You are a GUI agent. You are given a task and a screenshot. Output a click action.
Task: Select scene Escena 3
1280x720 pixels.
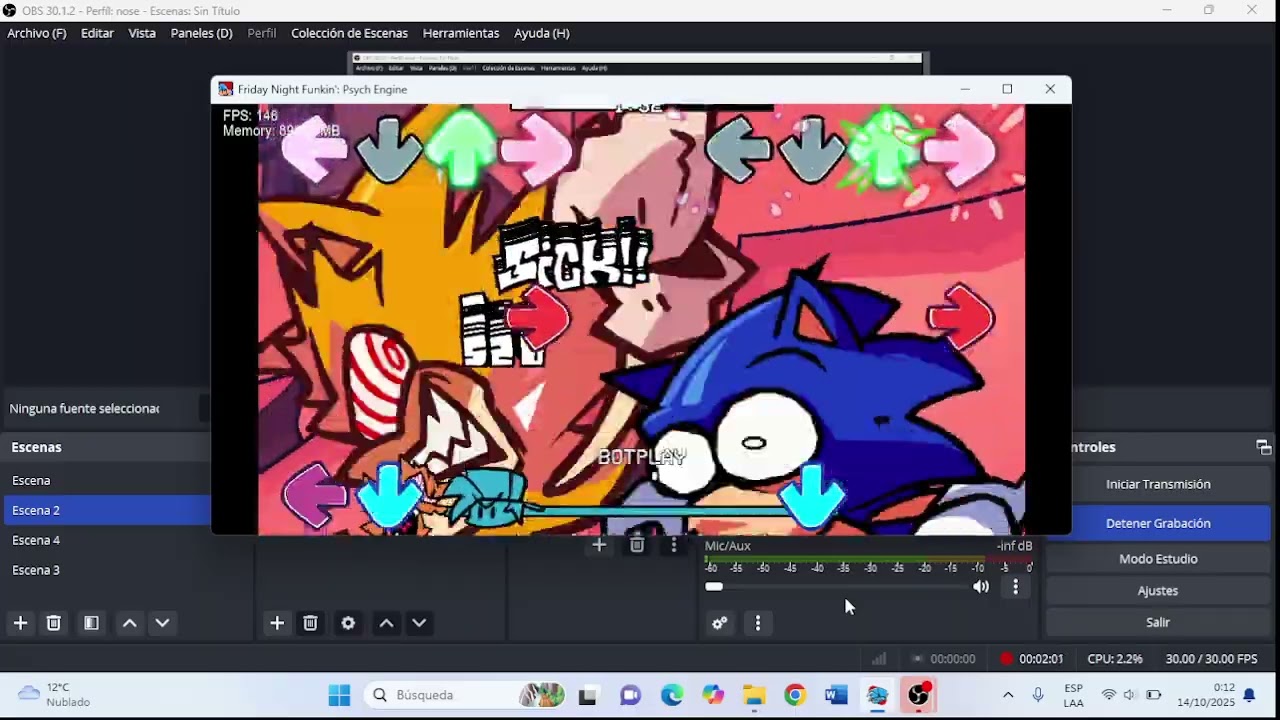tap(106, 570)
